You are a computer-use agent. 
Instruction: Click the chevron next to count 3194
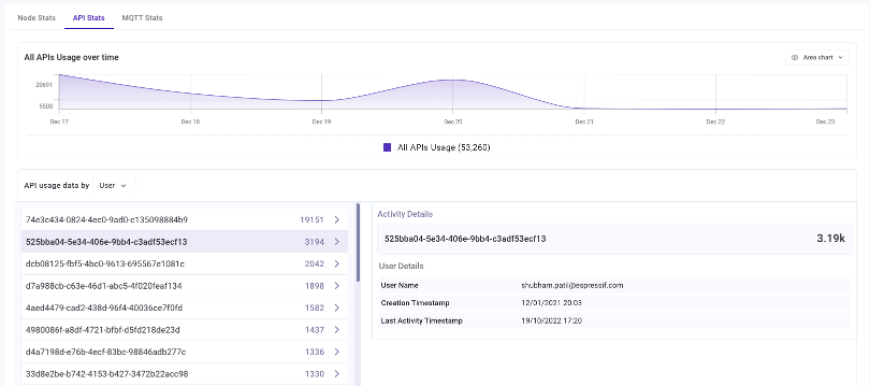click(x=337, y=242)
